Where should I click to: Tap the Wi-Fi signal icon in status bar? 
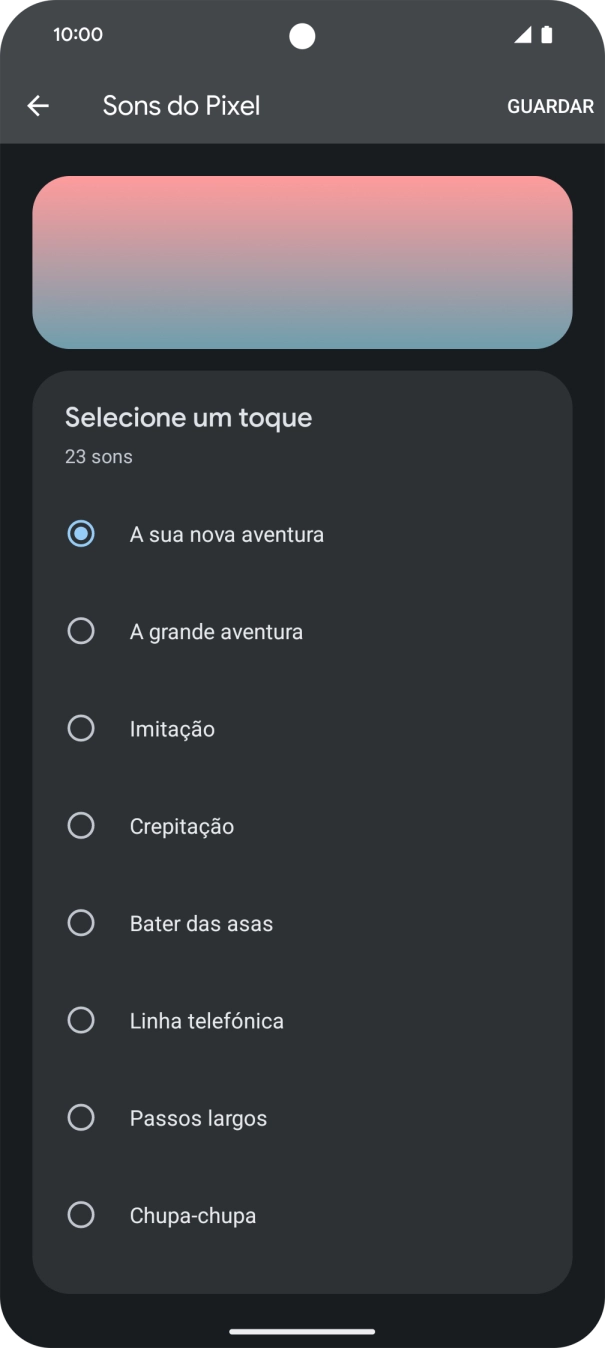click(521, 33)
